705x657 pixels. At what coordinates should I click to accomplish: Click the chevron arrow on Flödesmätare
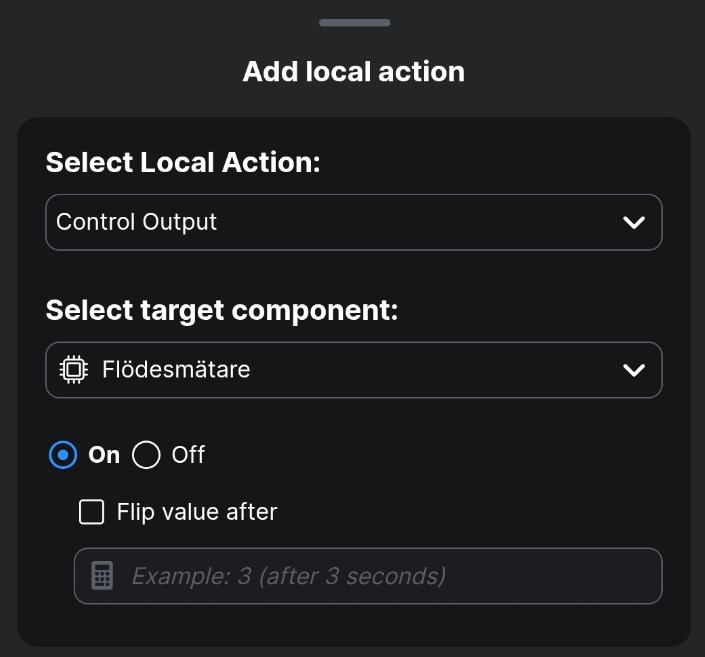[633, 370]
